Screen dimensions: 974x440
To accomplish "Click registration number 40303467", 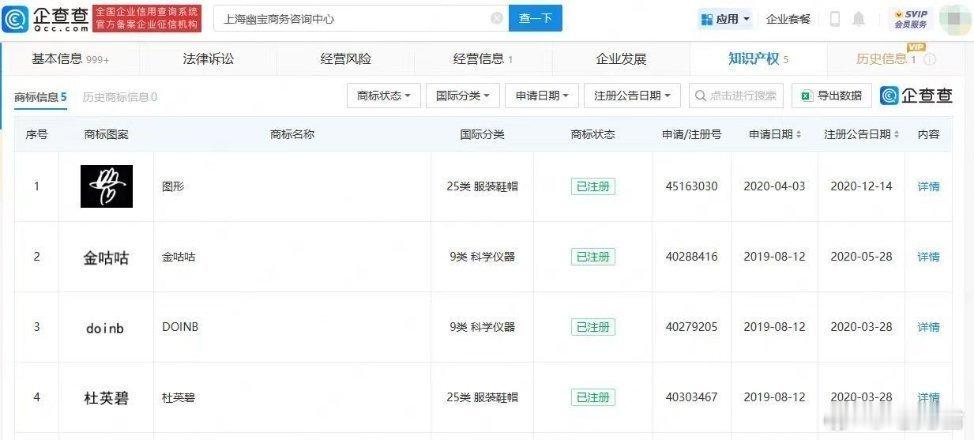I will [x=691, y=397].
